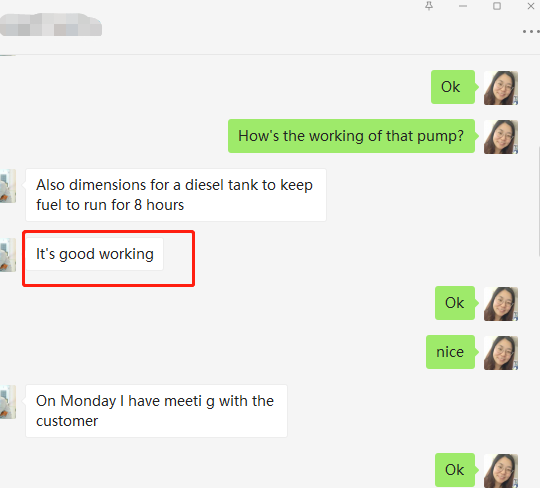
Task: Select the "It's good working" message
Action: [x=94, y=254]
